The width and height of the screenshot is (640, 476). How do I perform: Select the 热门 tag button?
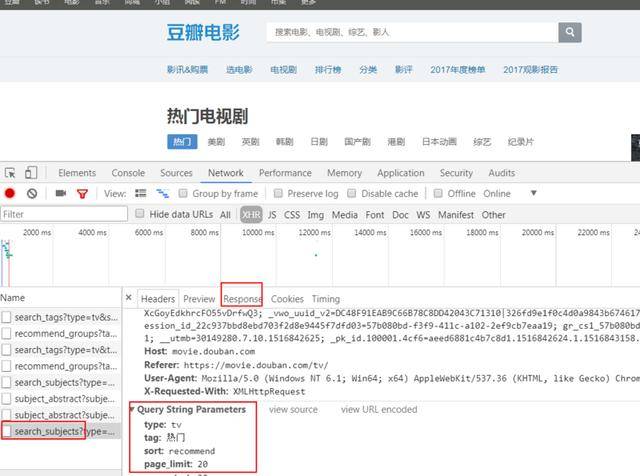(x=182, y=142)
